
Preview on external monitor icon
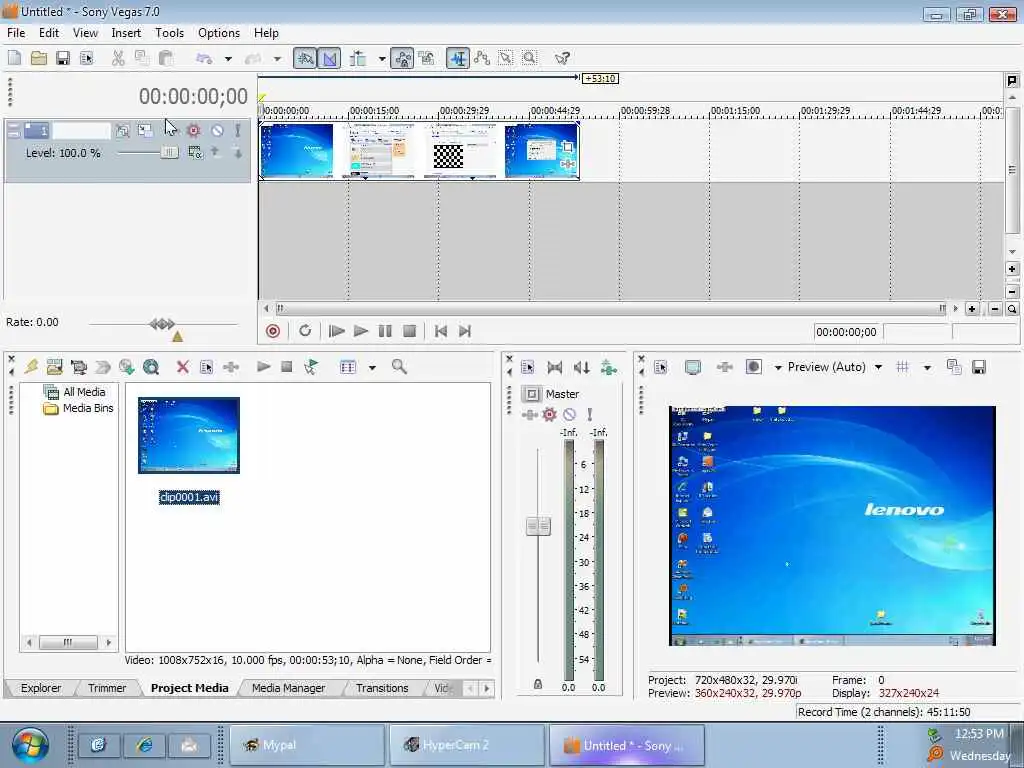[693, 367]
